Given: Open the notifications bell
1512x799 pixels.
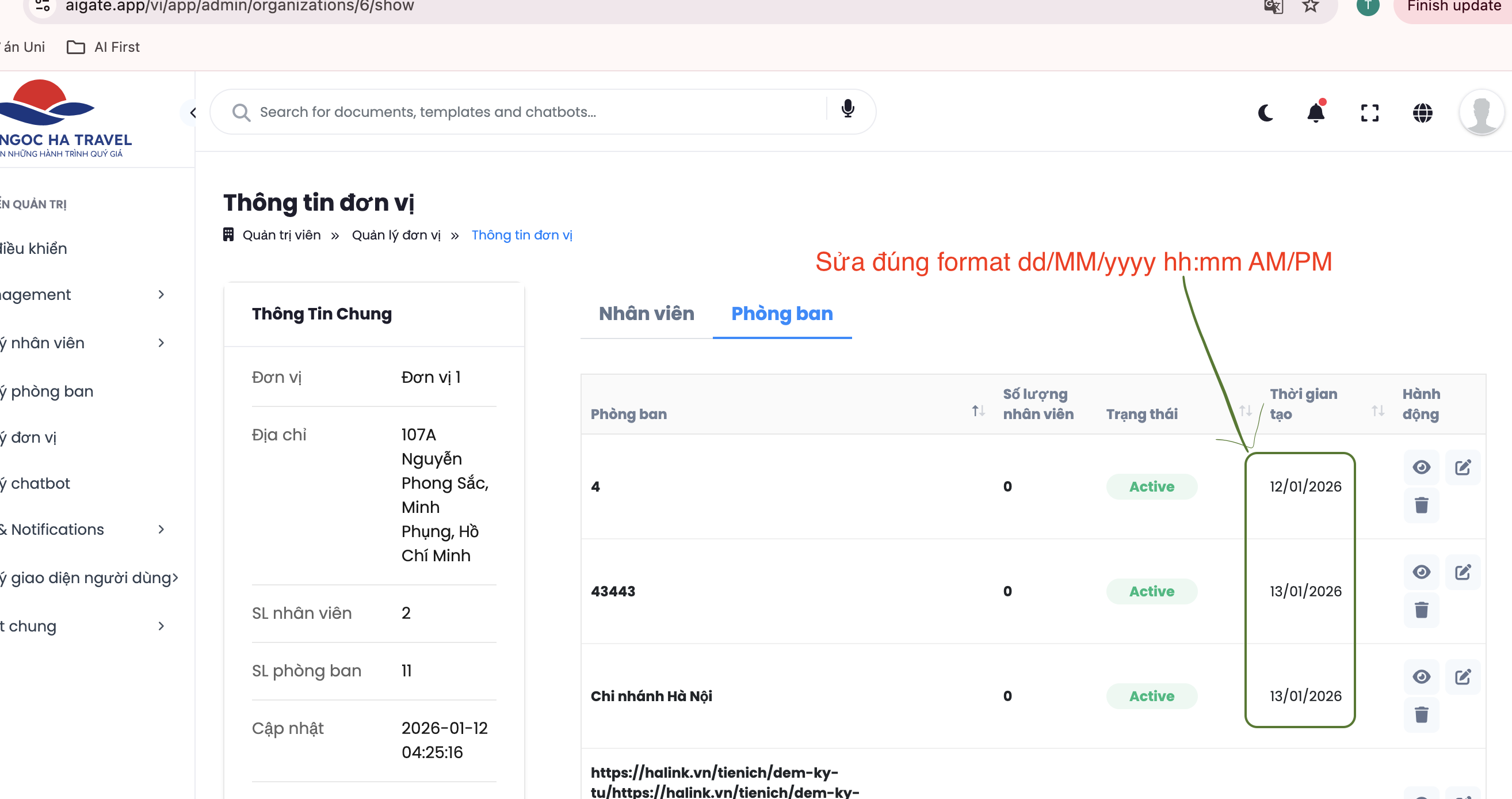Looking at the screenshot, I should 1315,112.
